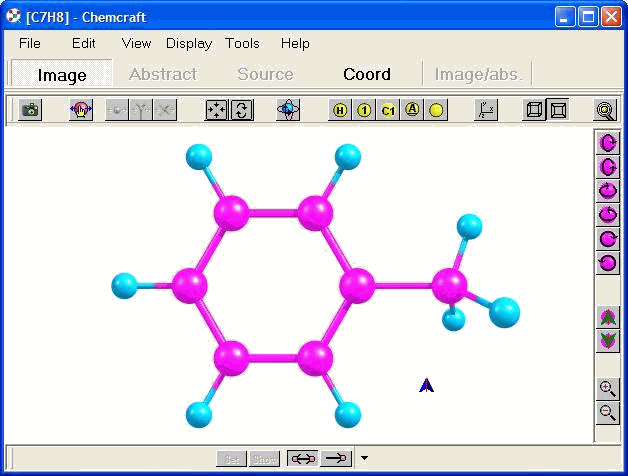This screenshot has height=476, width=628.
Task: Click the single-arrow button in bottom toolbar
Action: [x=336, y=458]
